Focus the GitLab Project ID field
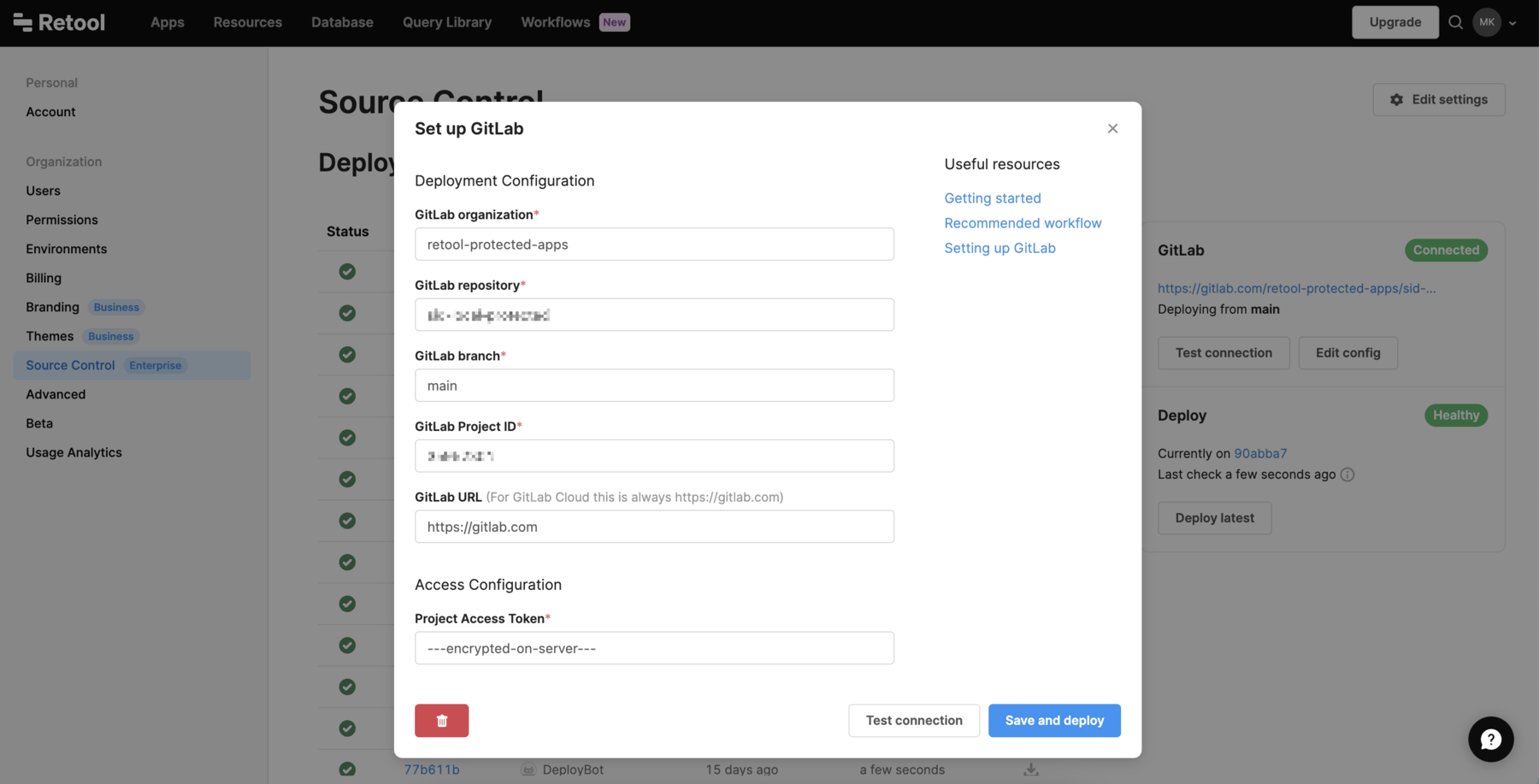1539x784 pixels. click(x=654, y=457)
